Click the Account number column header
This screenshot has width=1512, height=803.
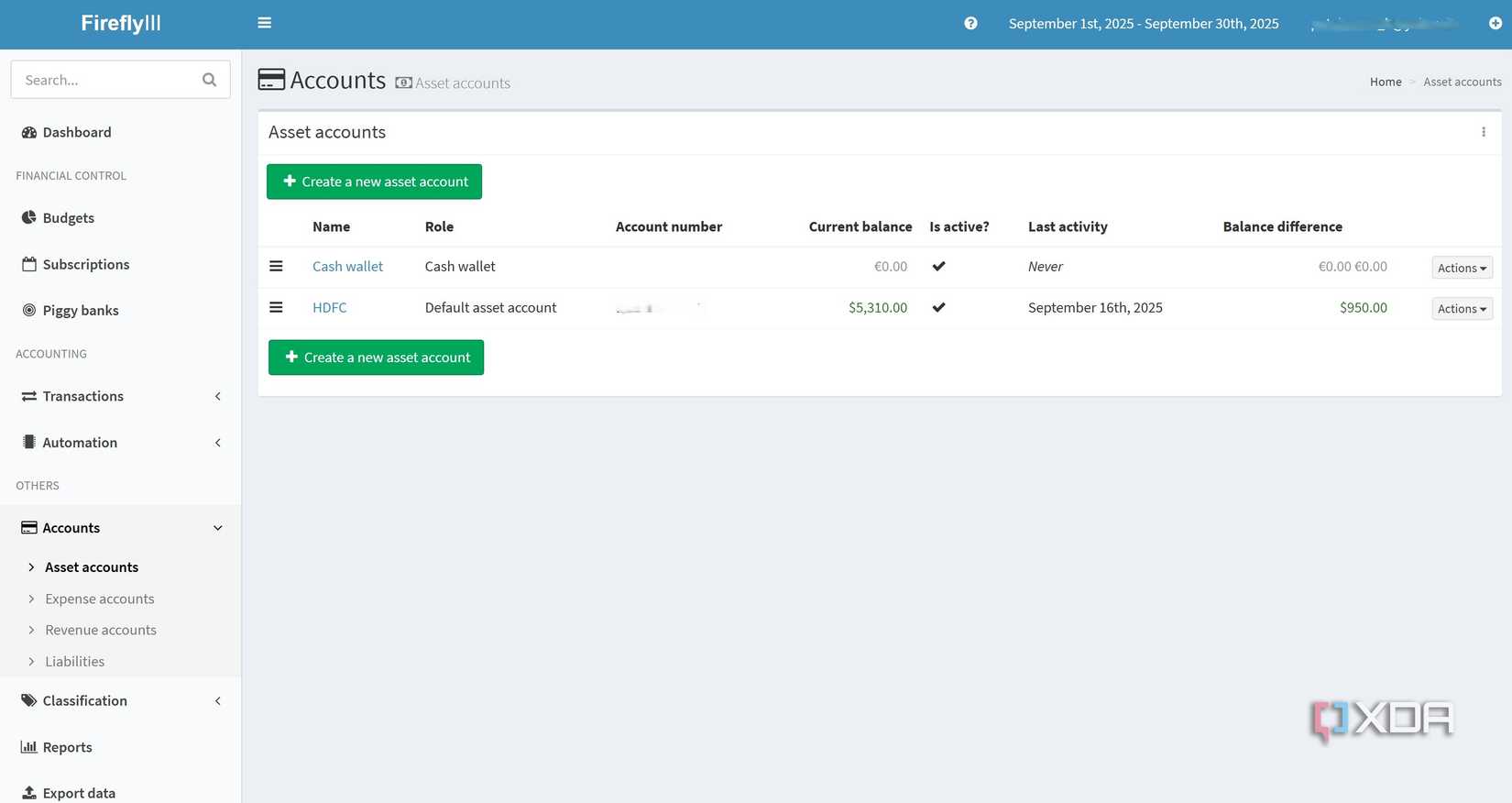click(669, 226)
